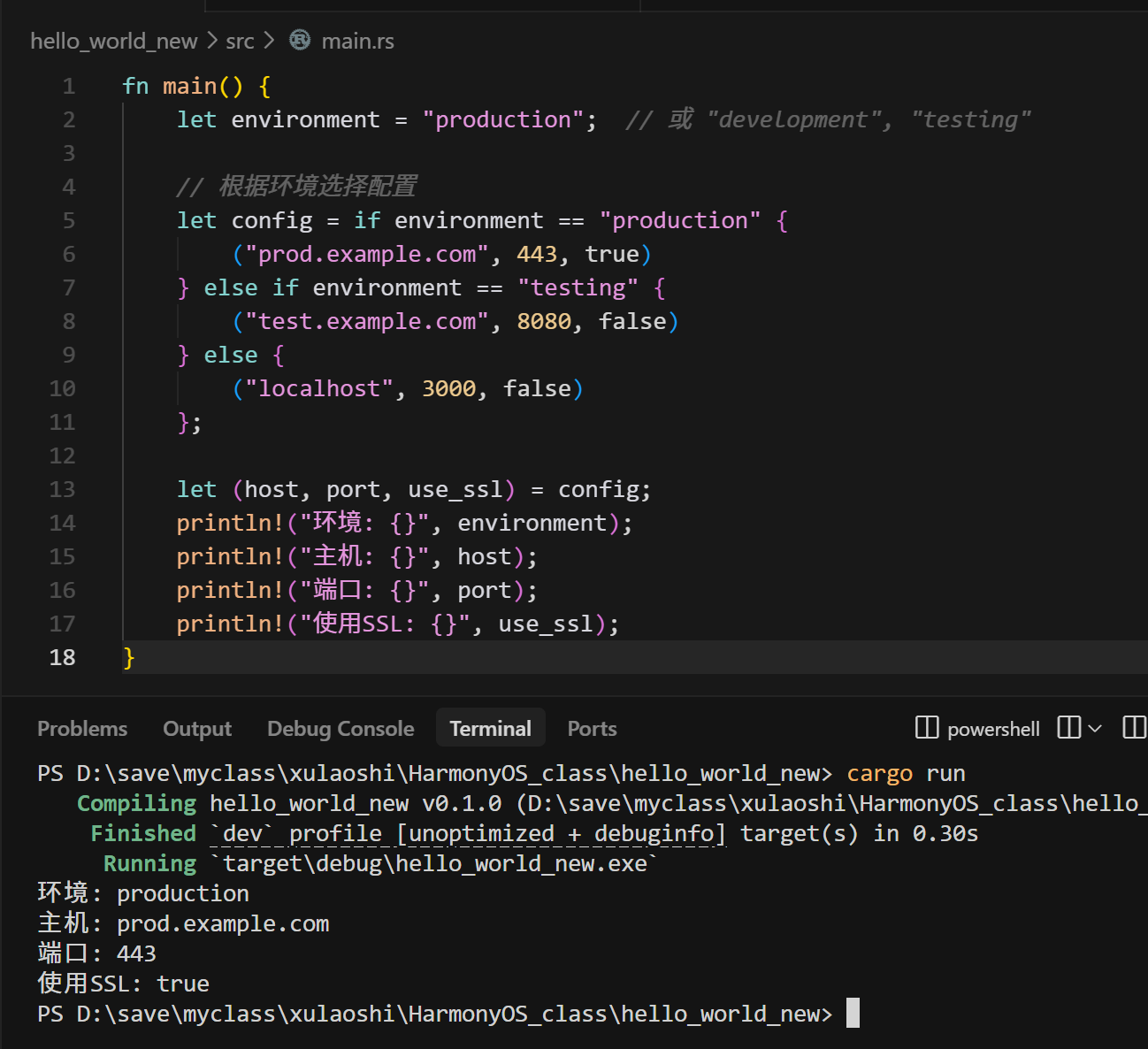
Task: Click the "testing" string on line 7
Action: pos(578,288)
